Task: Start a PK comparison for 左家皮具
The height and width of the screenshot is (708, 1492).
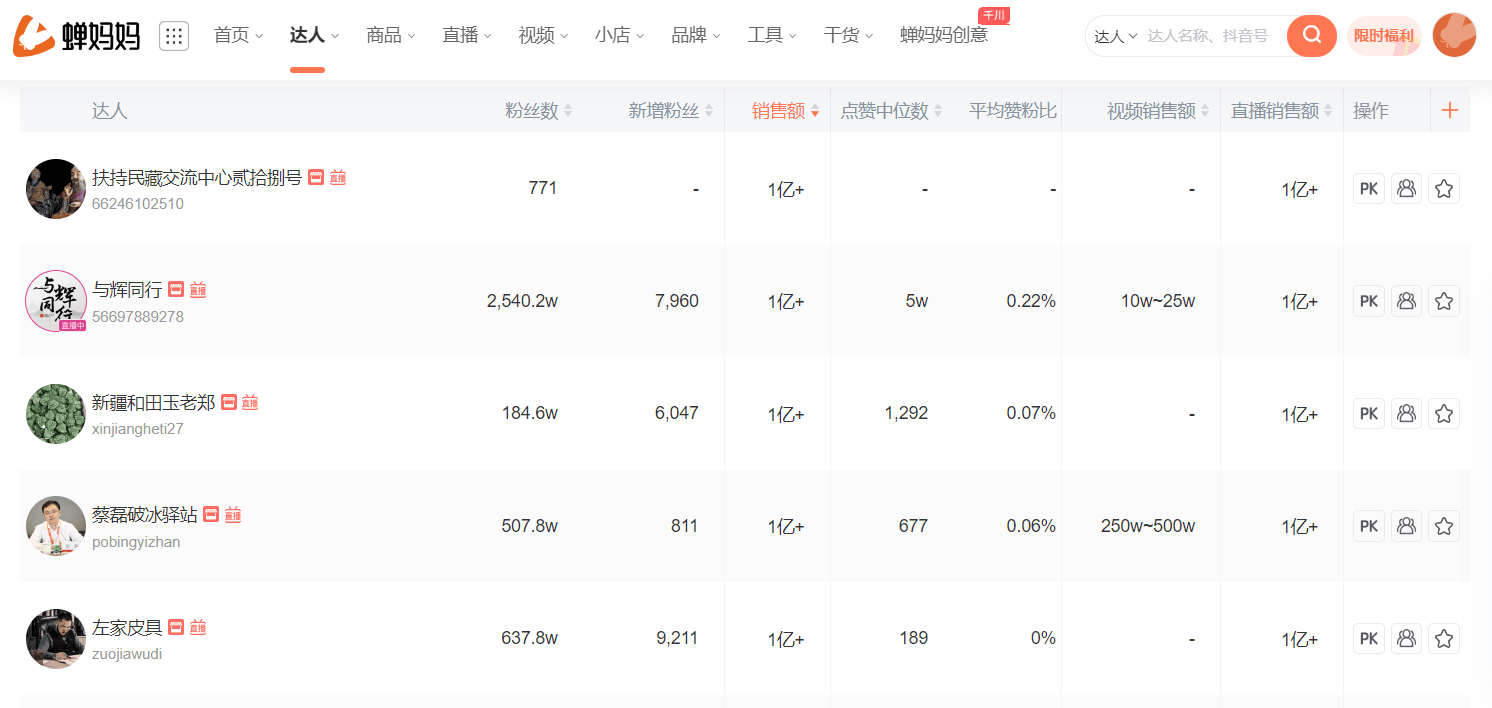Action: click(x=1369, y=638)
